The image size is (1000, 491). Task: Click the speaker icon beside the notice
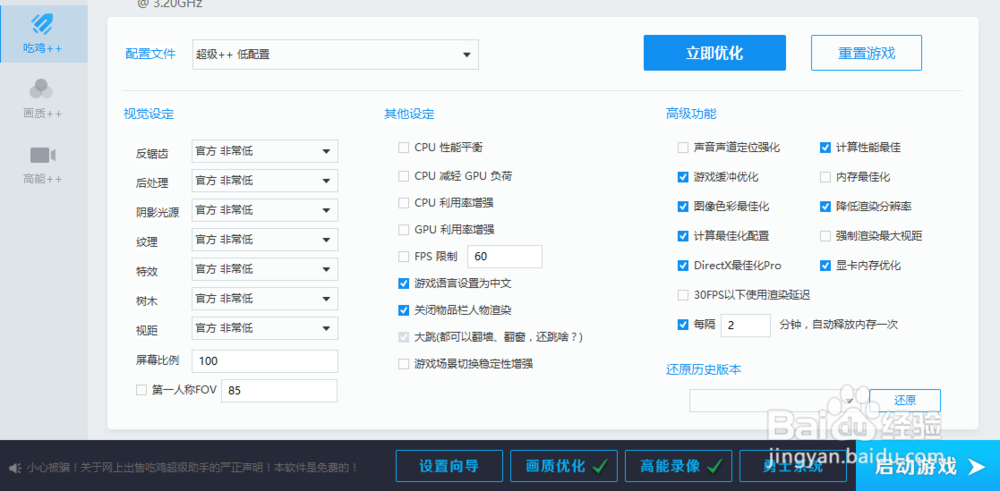pos(16,467)
